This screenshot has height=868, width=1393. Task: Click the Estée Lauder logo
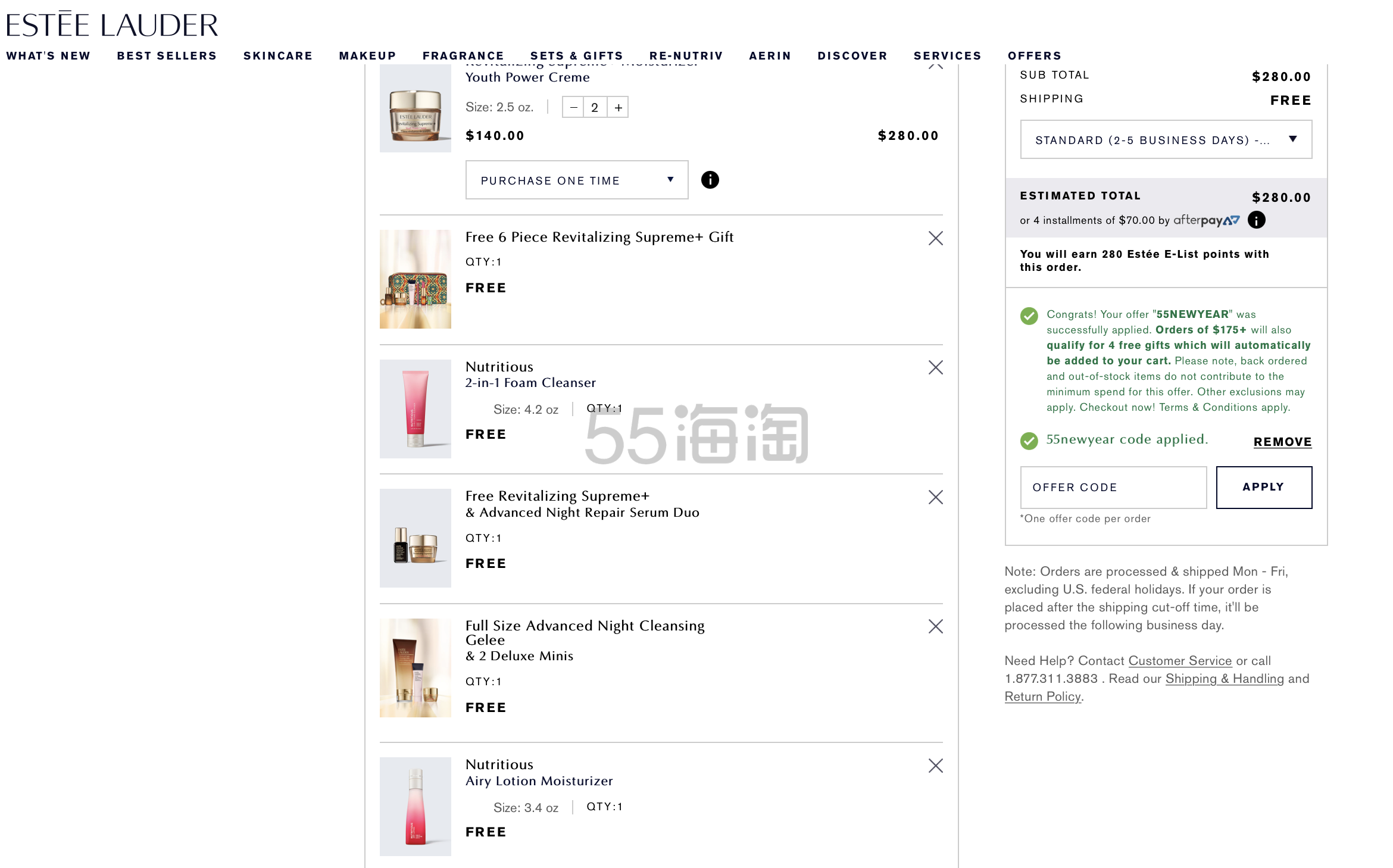point(112,24)
